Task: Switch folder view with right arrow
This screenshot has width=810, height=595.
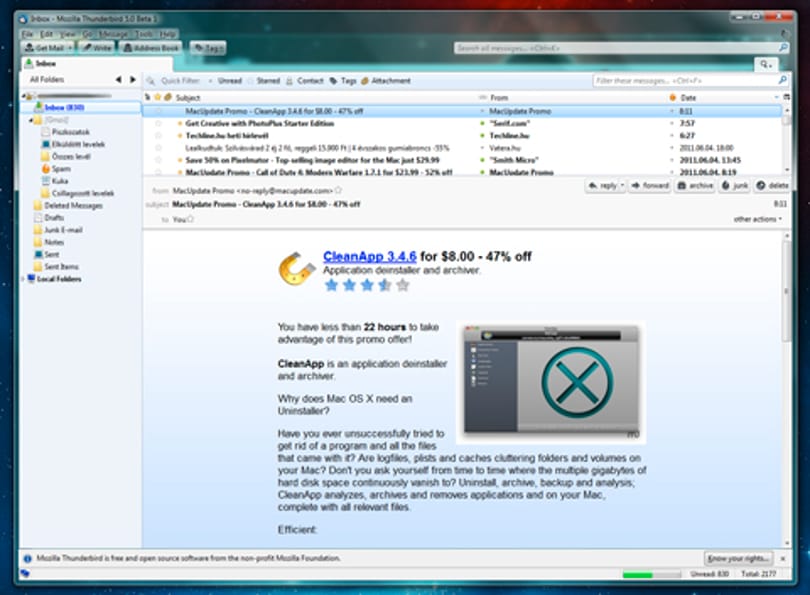Action: (133, 80)
